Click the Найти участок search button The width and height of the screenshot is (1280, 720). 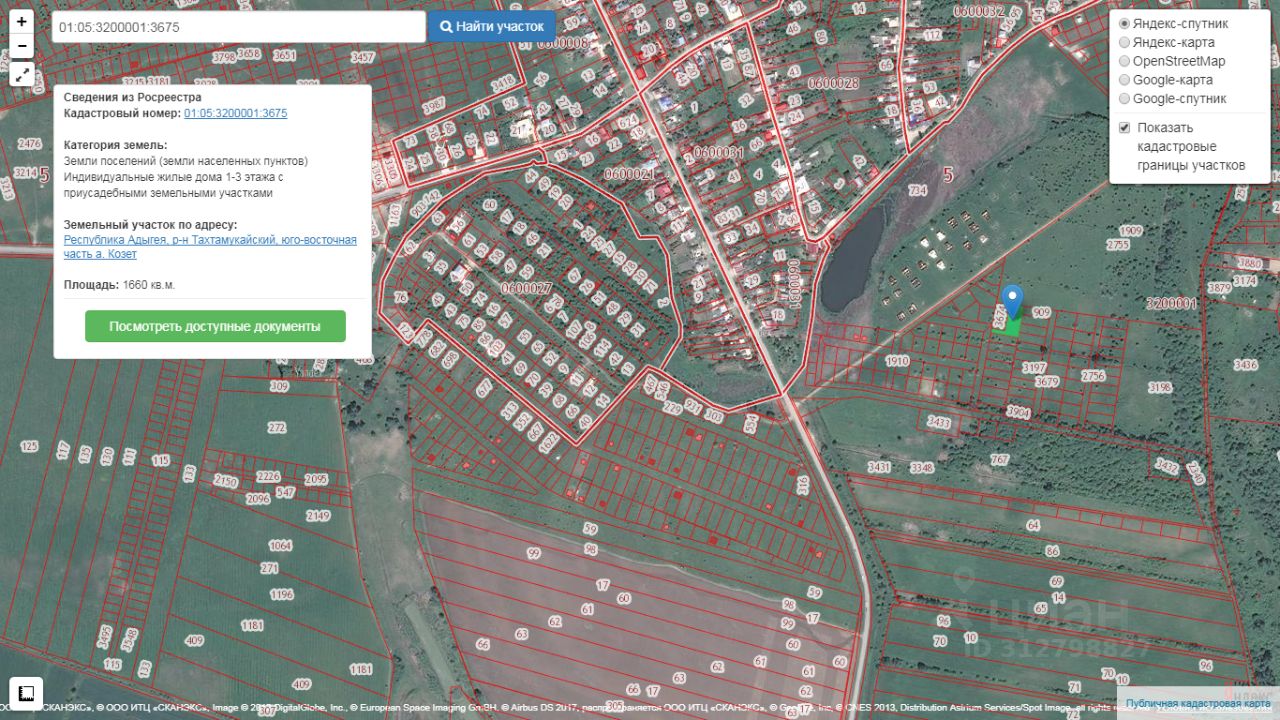coord(492,27)
